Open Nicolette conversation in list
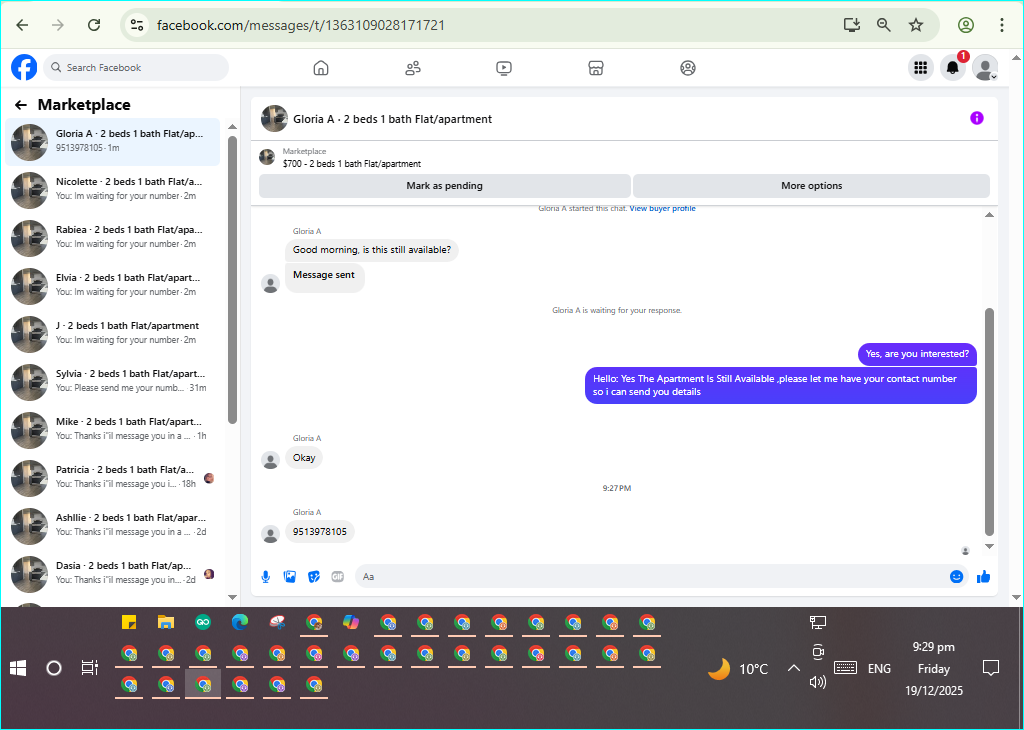 pyautogui.click(x=113, y=190)
